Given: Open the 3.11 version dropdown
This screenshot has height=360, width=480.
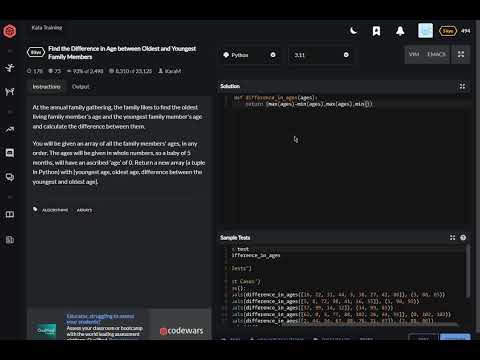Looking at the screenshot, I should click(320, 55).
